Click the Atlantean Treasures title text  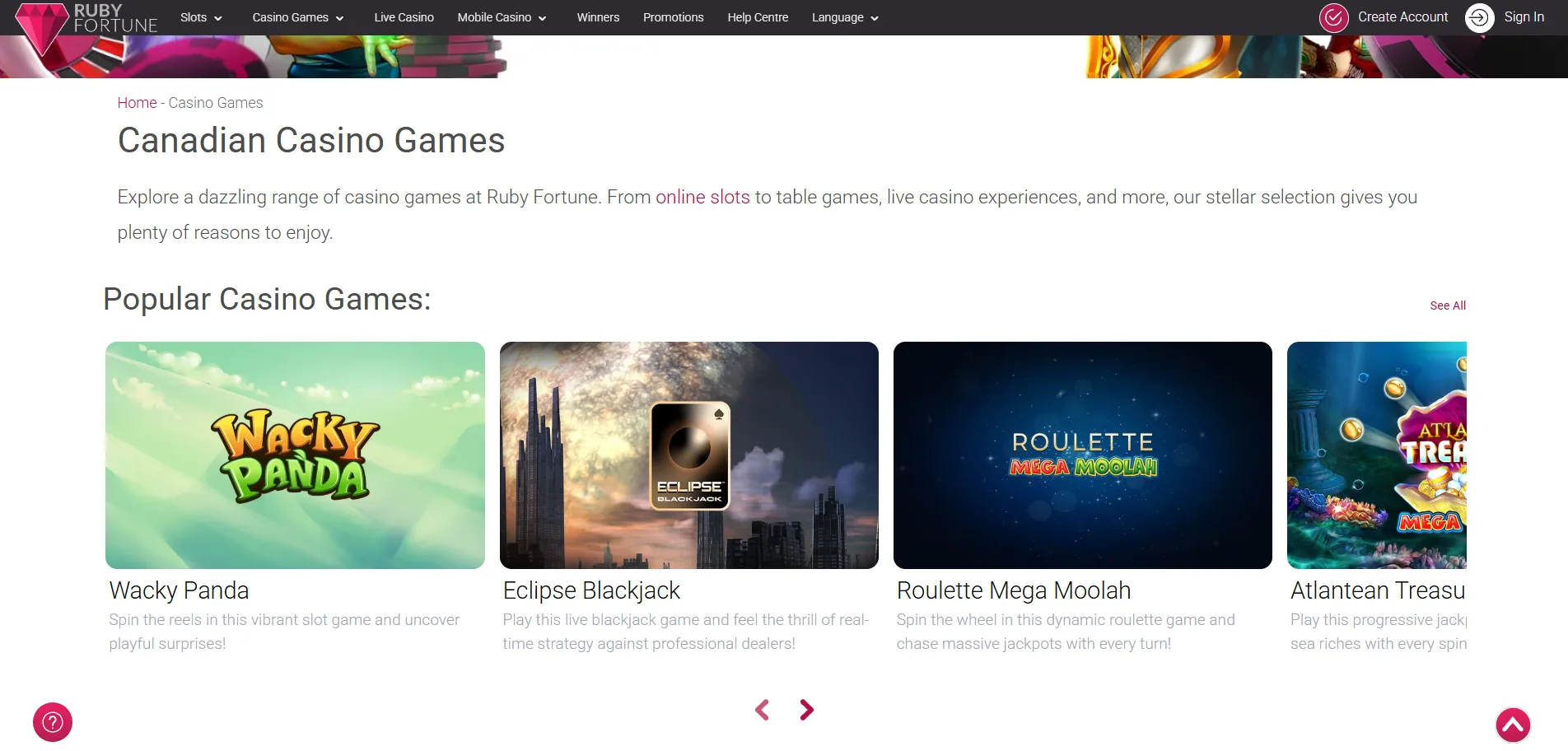click(x=1378, y=590)
